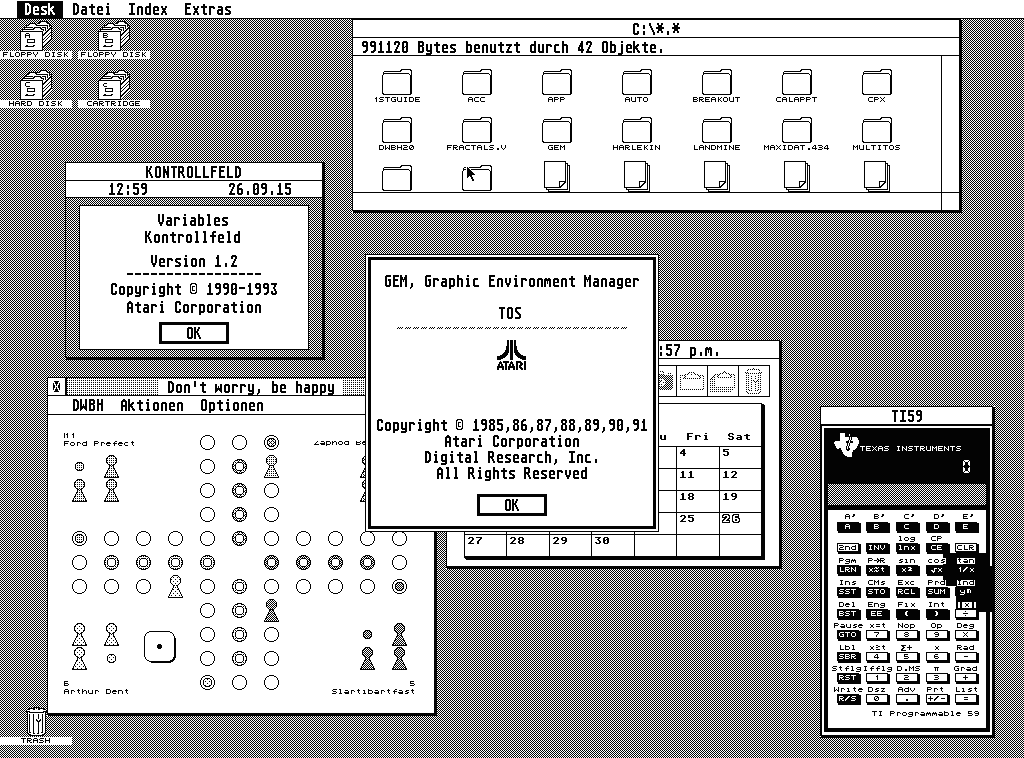Open the DWBH menu in game window
Image resolution: width=1024 pixels, height=758 pixels.
(88, 405)
